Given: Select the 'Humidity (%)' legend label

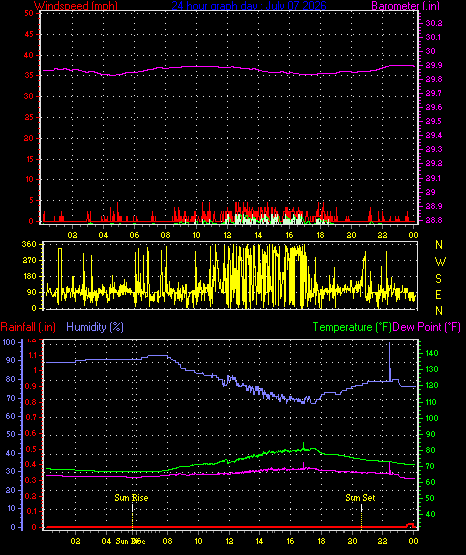Looking at the screenshot, I should coord(95,327).
